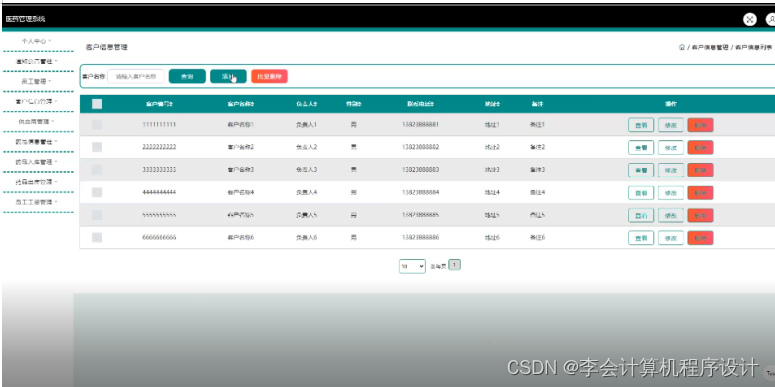Screen dimensions: 775x387
Task: Expand the 客户信息管理 sidebar menu
Action: pos(36,102)
